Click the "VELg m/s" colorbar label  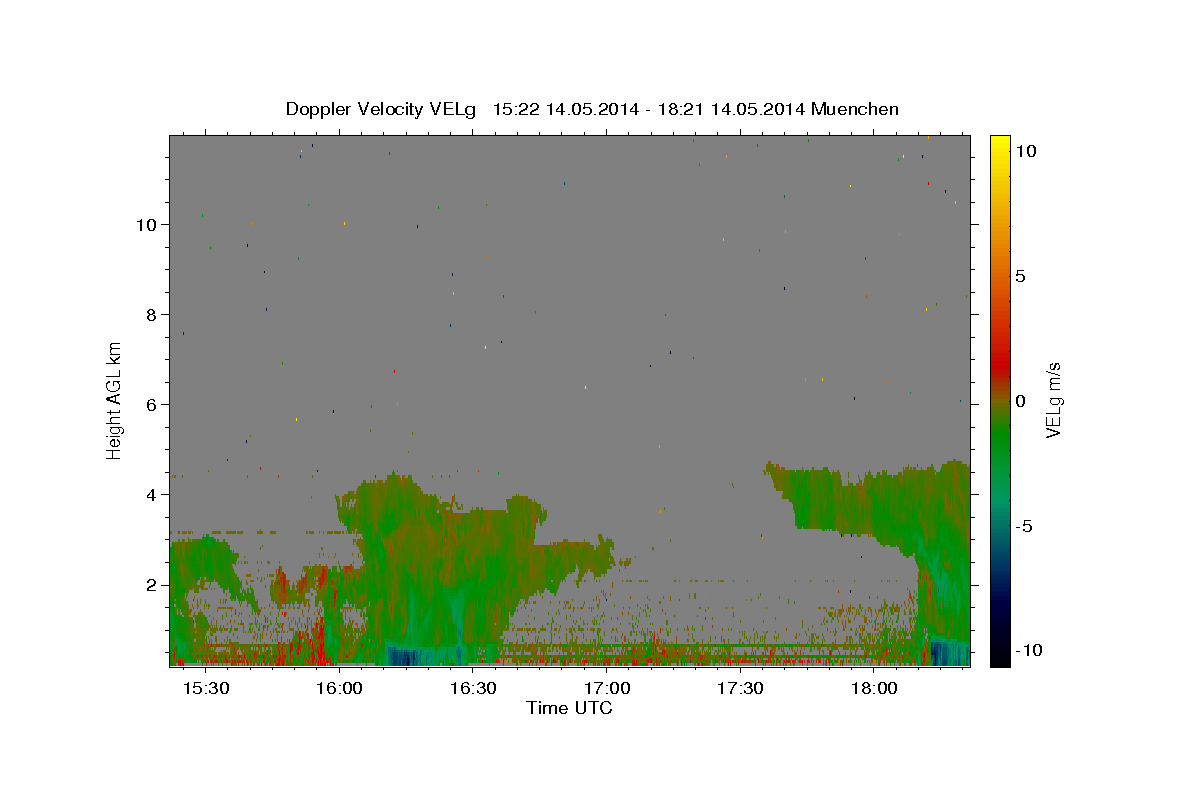click(1053, 400)
